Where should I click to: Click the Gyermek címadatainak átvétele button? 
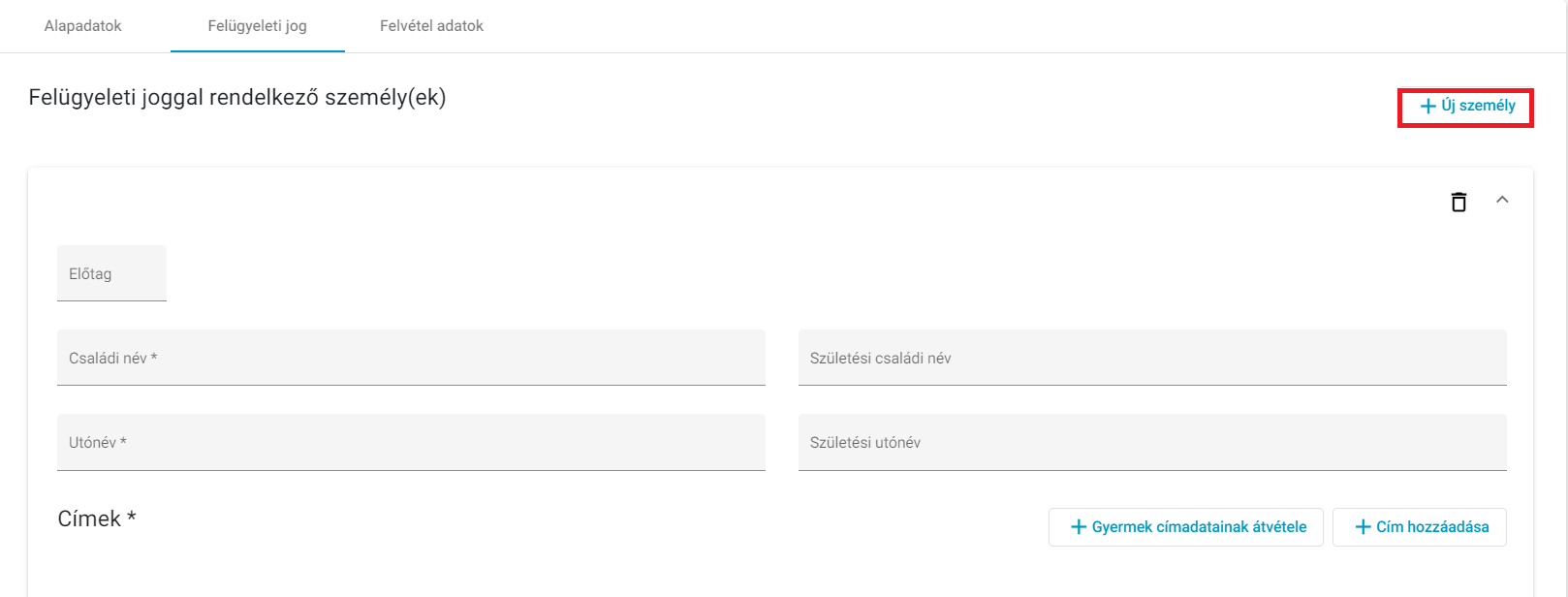[x=1186, y=527]
